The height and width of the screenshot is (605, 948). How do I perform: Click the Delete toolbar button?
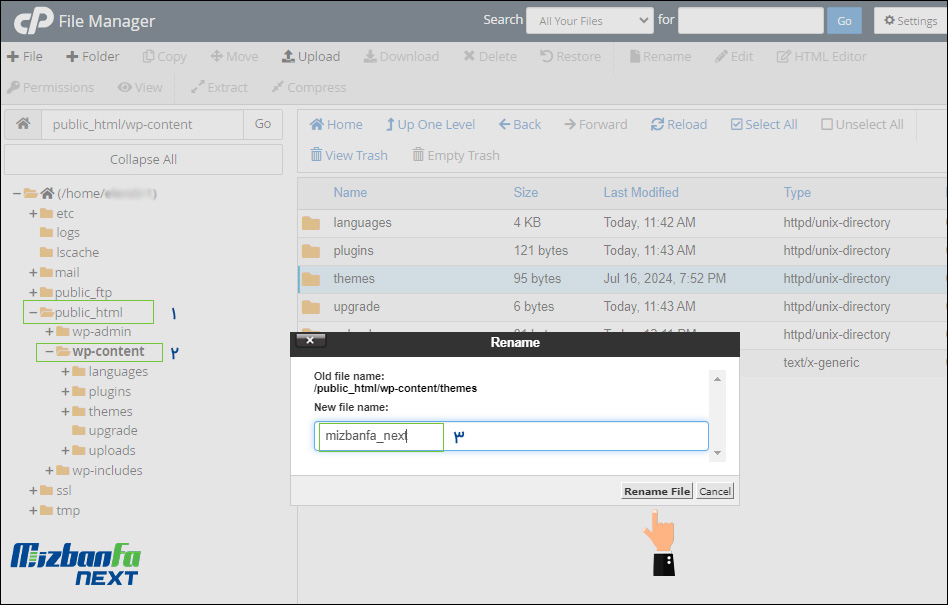490,56
